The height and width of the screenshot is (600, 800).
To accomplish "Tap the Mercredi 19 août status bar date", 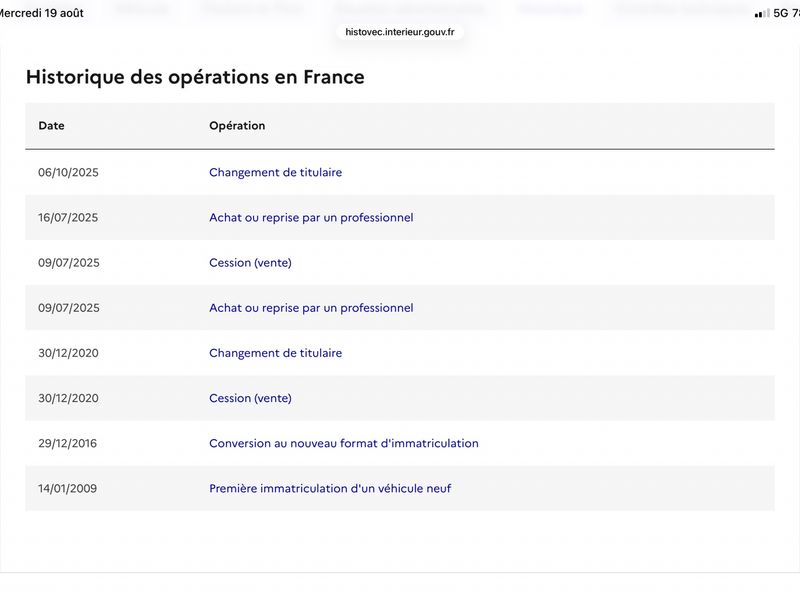I will pos(41,13).
